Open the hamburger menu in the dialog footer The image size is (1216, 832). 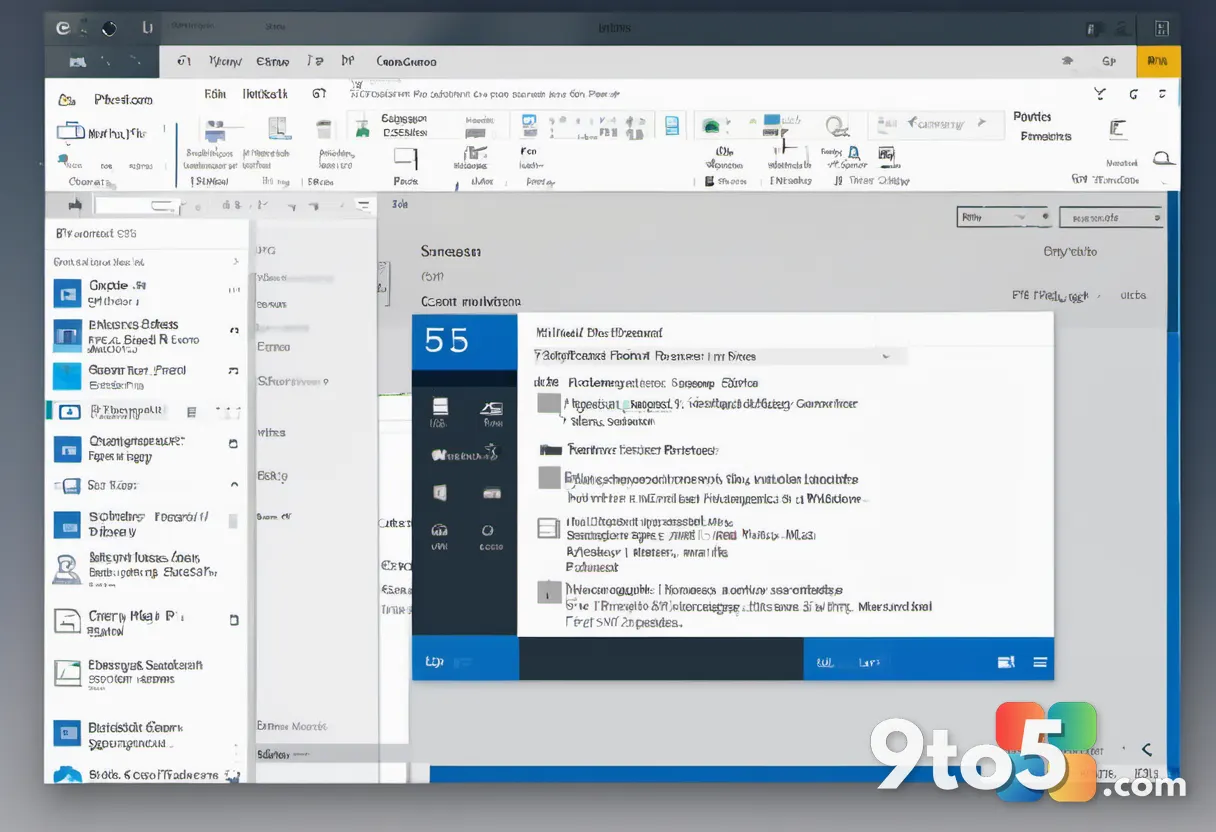[1040, 662]
